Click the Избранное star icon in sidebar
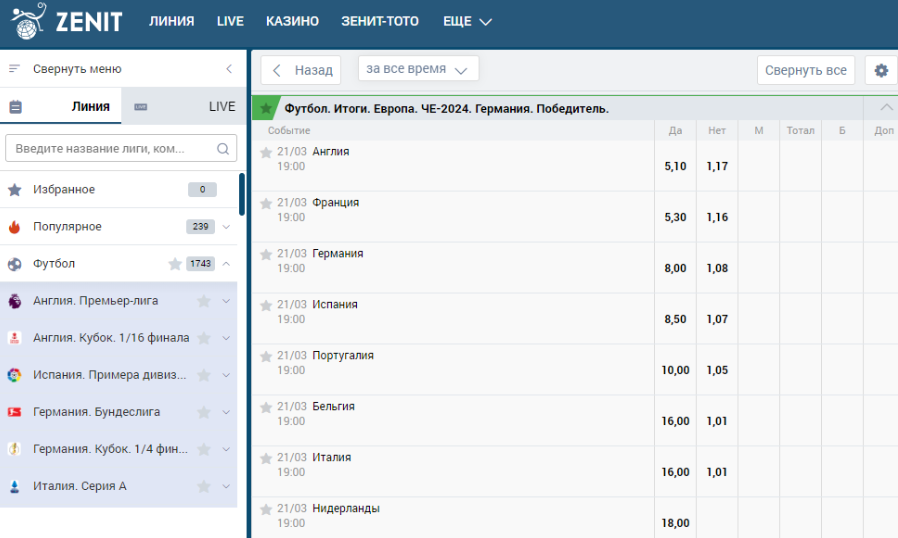Viewport: 898px width, 538px height. tap(14, 190)
